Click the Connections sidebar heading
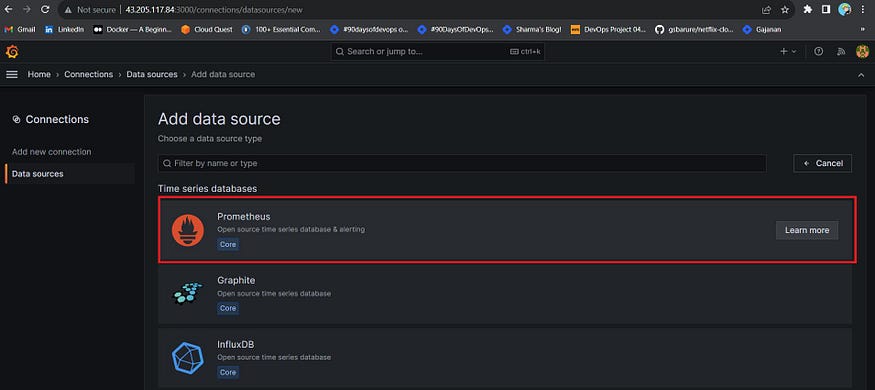The height and width of the screenshot is (390, 875). coord(51,119)
